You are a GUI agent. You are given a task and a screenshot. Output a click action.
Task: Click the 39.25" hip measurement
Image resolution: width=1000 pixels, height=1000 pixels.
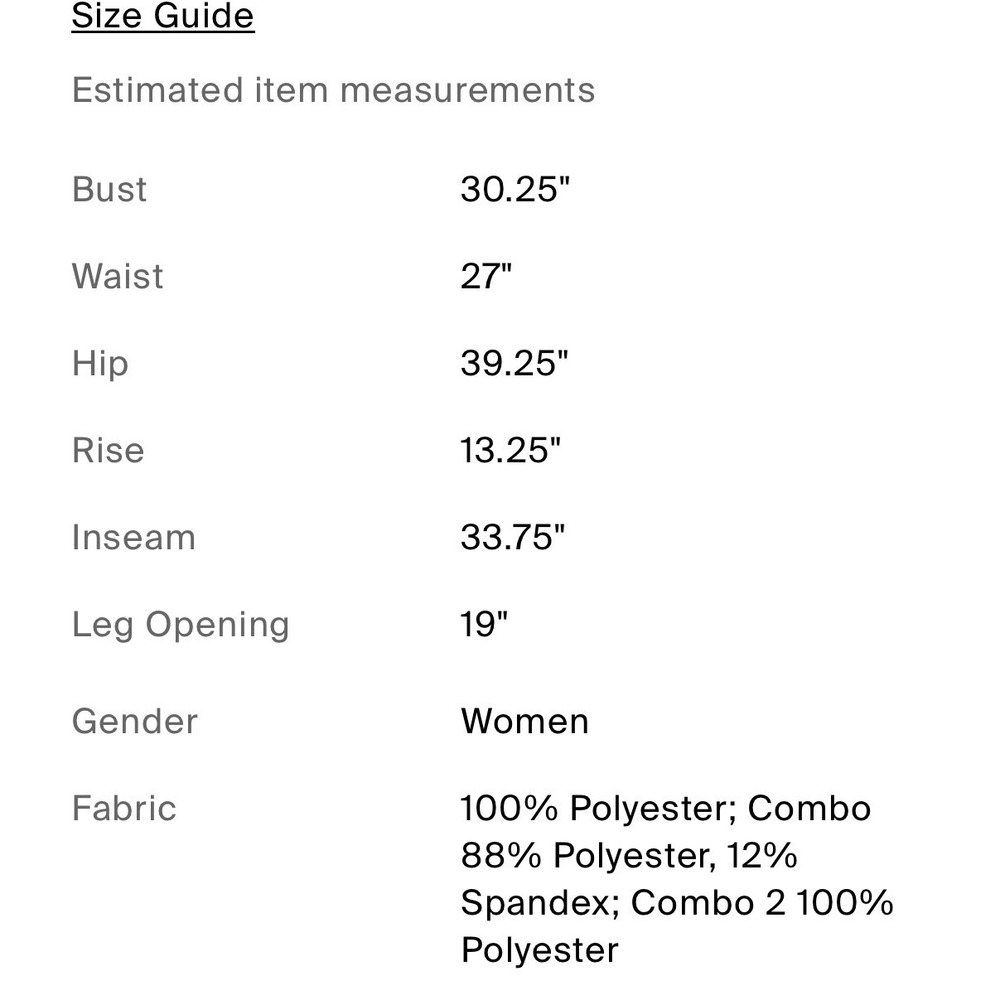[x=514, y=363]
